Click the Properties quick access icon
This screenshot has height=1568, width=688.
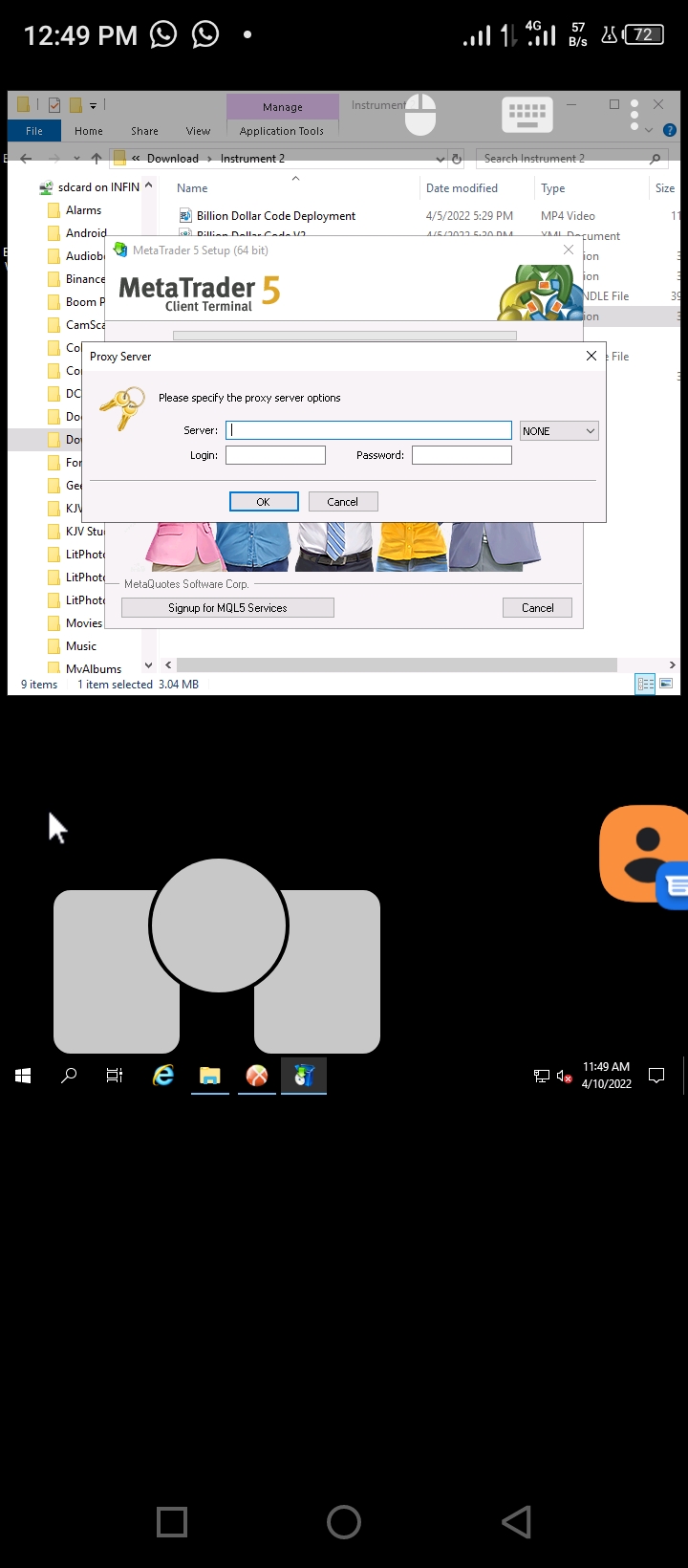(x=54, y=105)
